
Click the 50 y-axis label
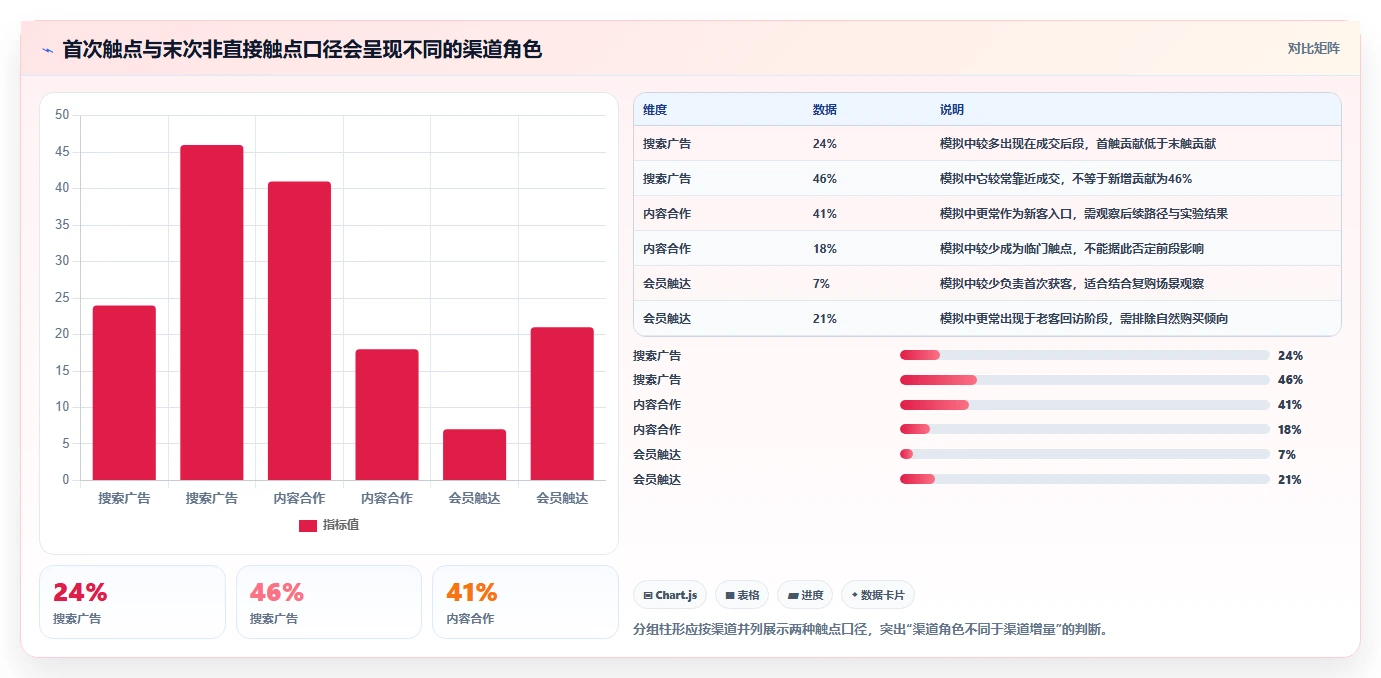(62, 115)
